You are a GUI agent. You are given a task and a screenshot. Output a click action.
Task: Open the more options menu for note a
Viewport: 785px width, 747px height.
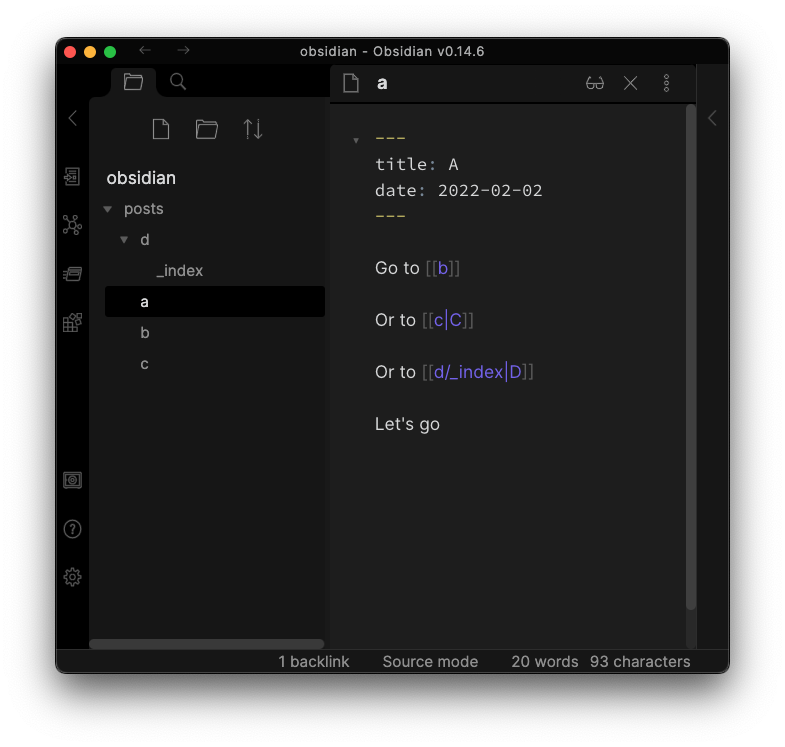click(x=667, y=83)
